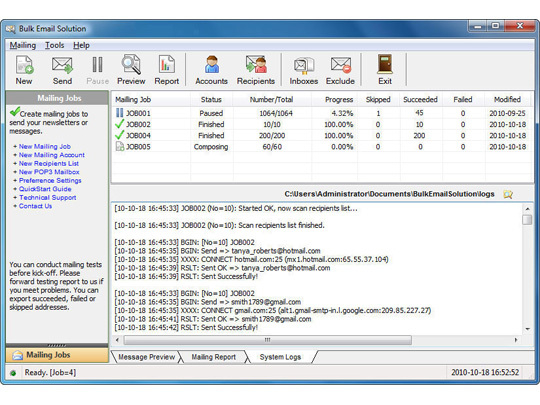Sort by the Number/Total column header
The image size is (540, 405).
272,100
